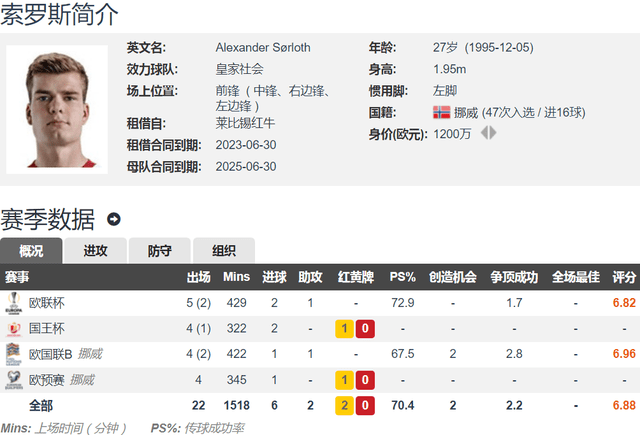Click the Nations League 欧国联B logo
The image size is (640, 435).
(x=13, y=354)
